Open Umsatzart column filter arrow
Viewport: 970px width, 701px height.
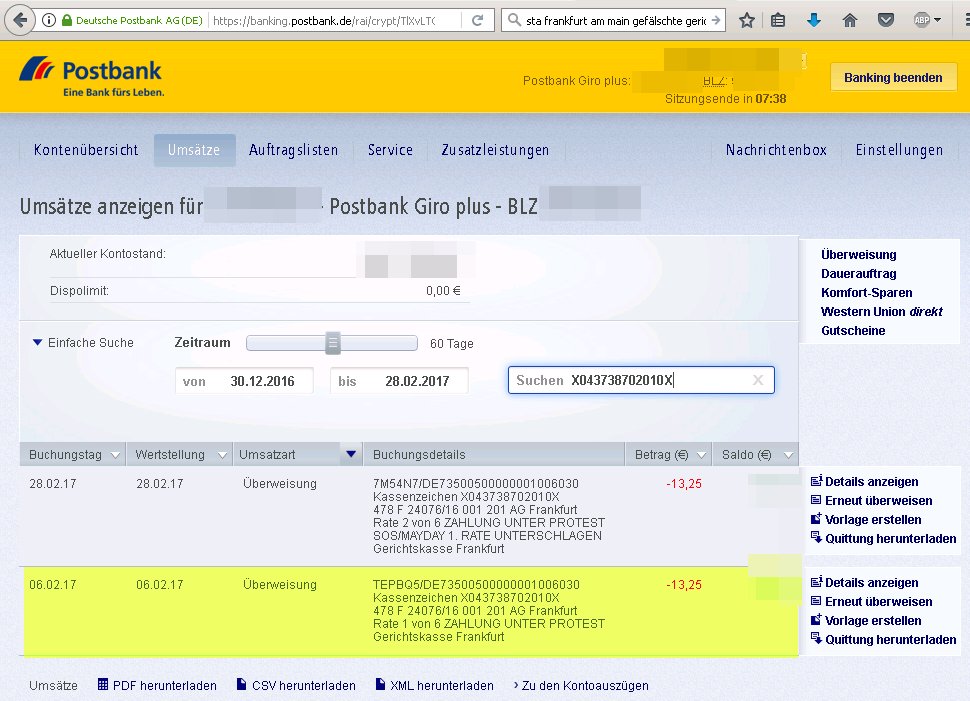point(351,454)
